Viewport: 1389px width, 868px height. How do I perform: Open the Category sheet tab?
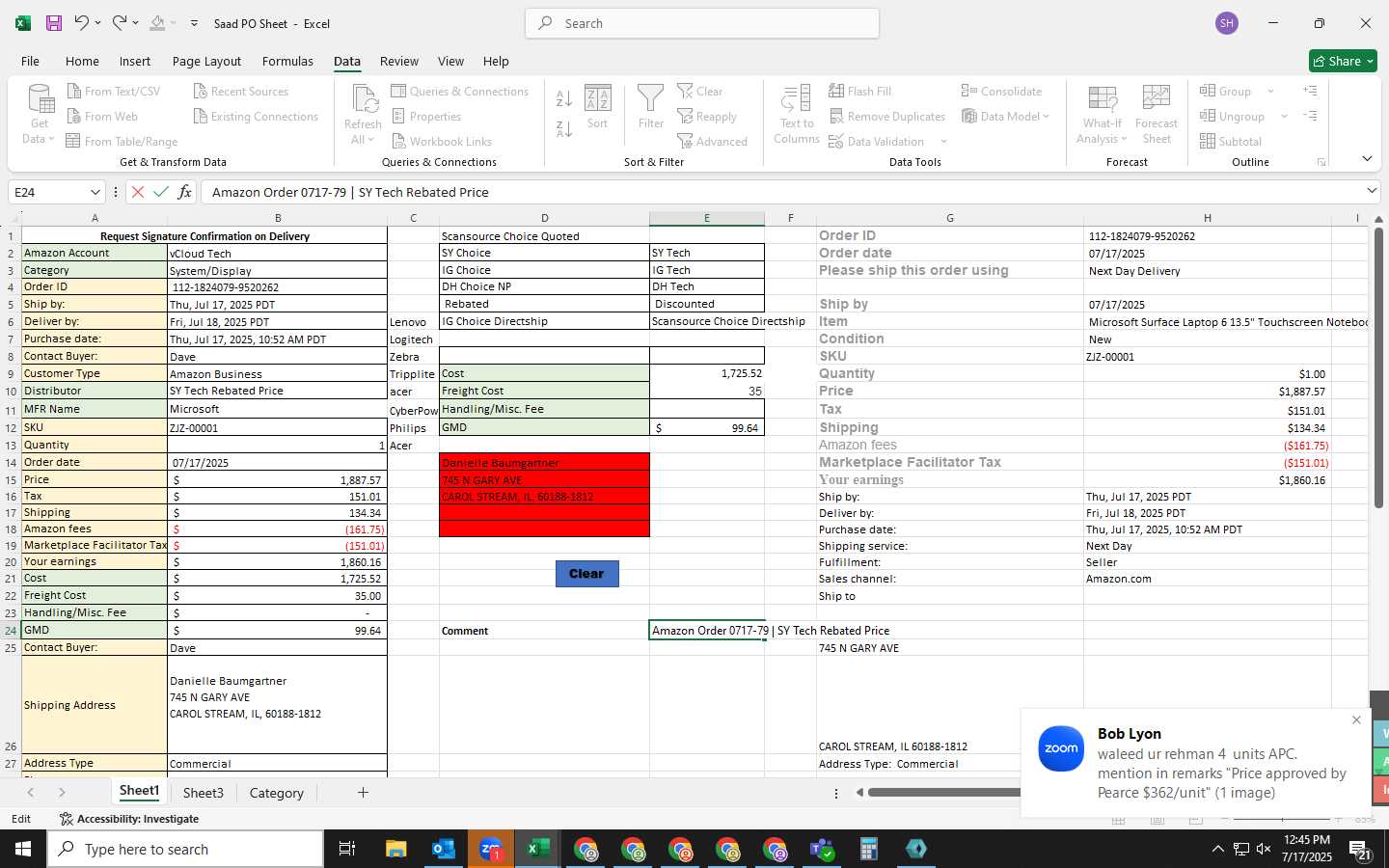(x=277, y=793)
